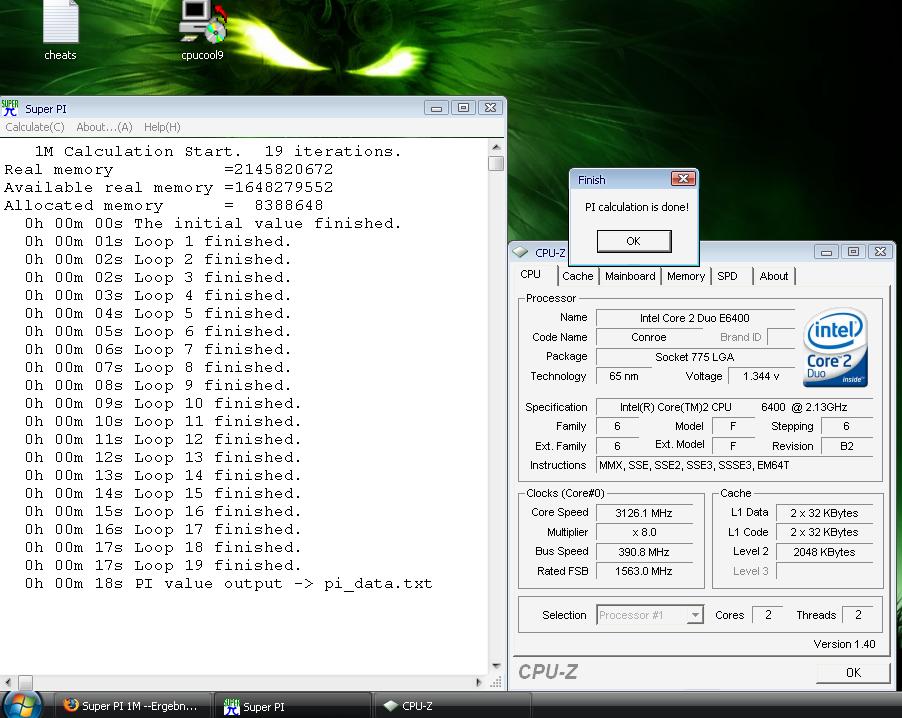Close the Finish dialog with X
The width and height of the screenshot is (902, 718).
[x=682, y=179]
